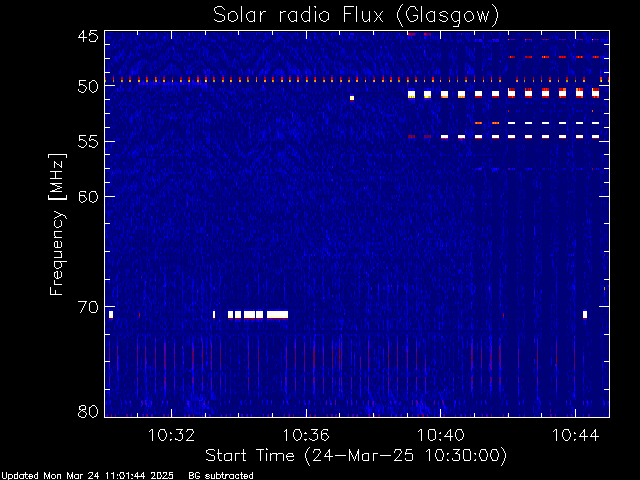The image size is (640, 480).
Task: Click the white burst near 70 MHz at 10:44
Action: (x=585, y=314)
